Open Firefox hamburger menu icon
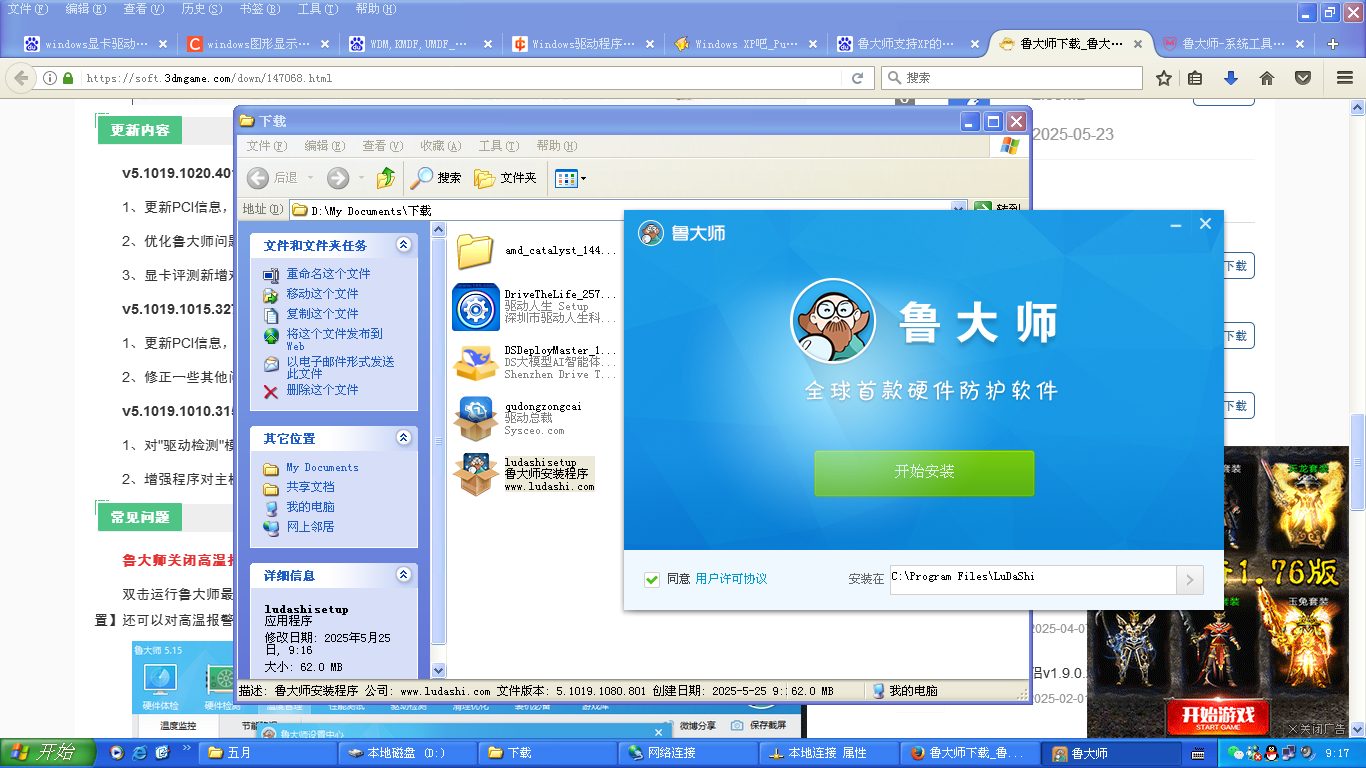Image resolution: width=1366 pixels, height=768 pixels. tap(1343, 78)
